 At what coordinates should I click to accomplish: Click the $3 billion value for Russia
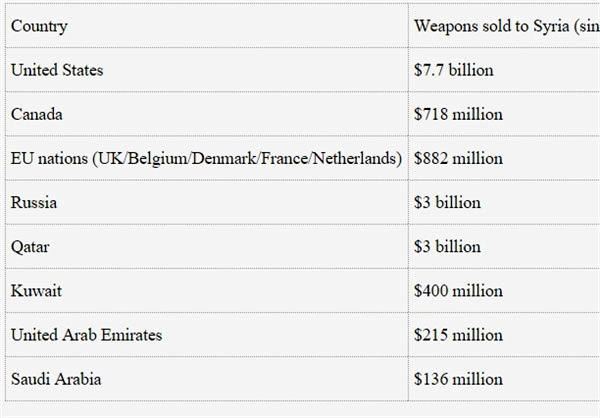pyautogui.click(x=447, y=203)
